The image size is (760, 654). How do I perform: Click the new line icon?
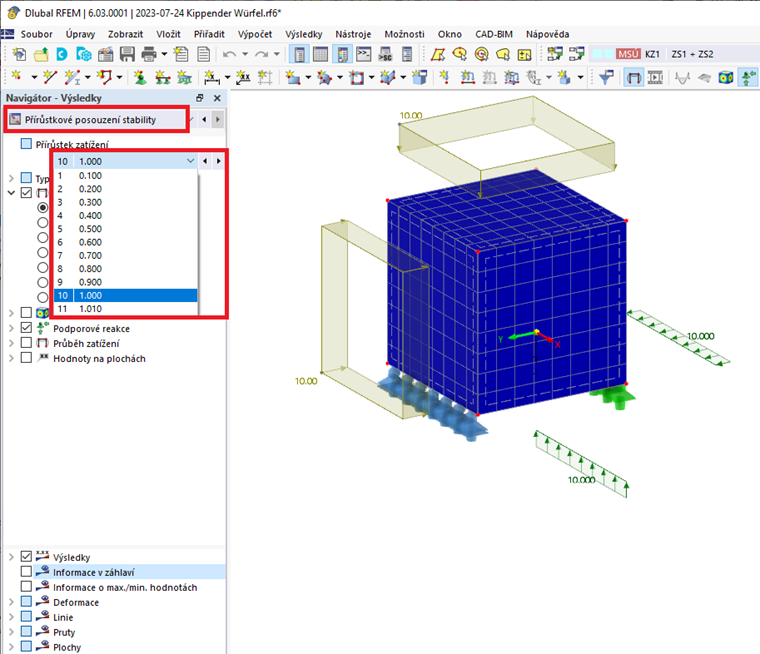click(x=49, y=77)
